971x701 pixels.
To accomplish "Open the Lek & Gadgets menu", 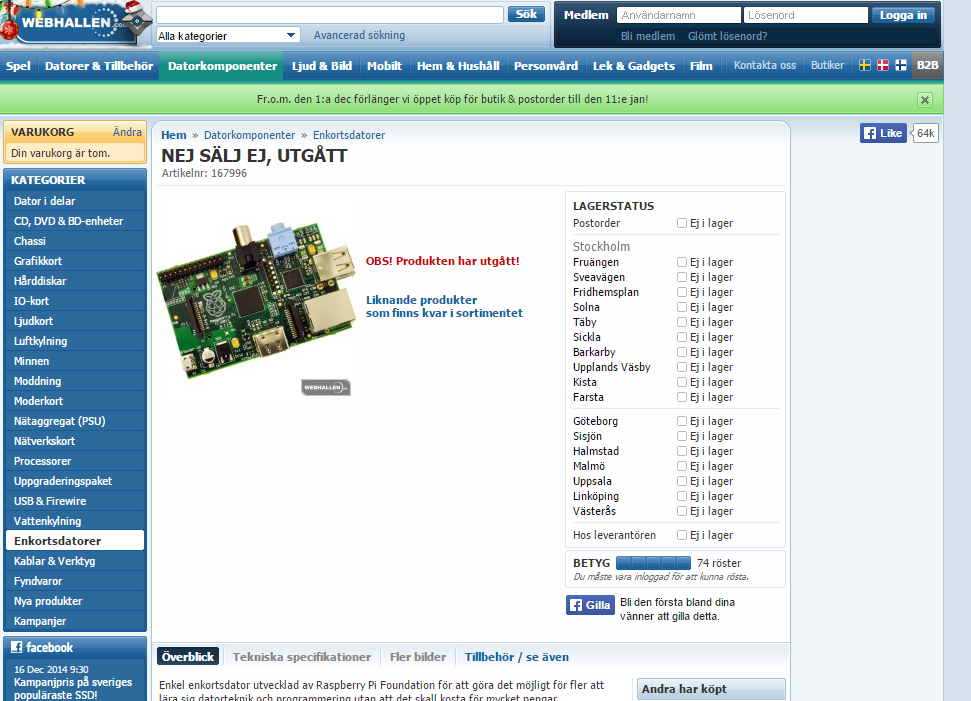I will click(x=634, y=66).
